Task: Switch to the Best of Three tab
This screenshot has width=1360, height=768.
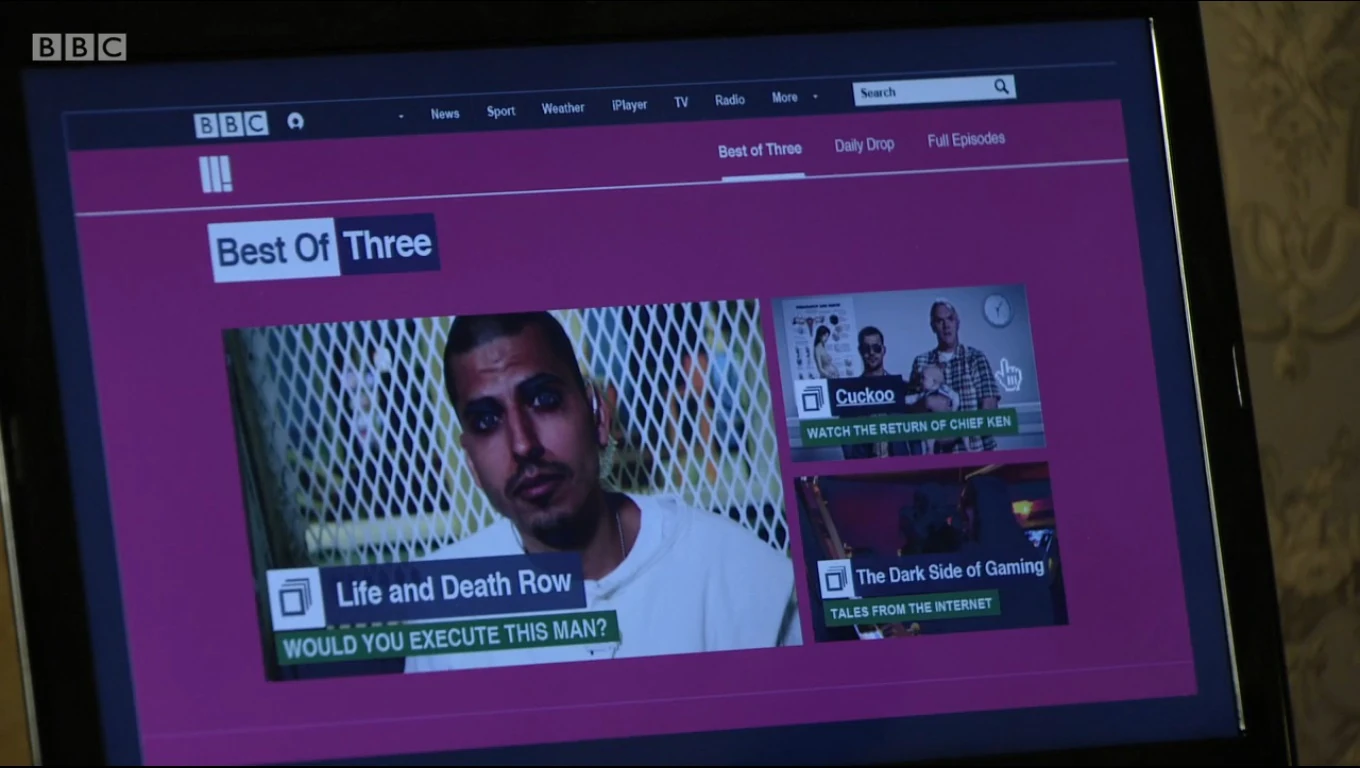Action: tap(760, 150)
